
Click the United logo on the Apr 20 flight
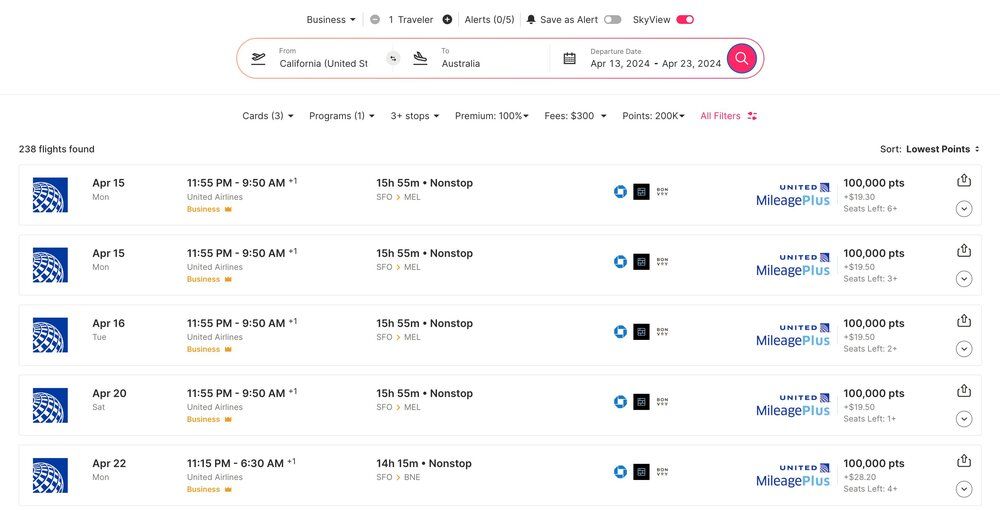coord(50,405)
